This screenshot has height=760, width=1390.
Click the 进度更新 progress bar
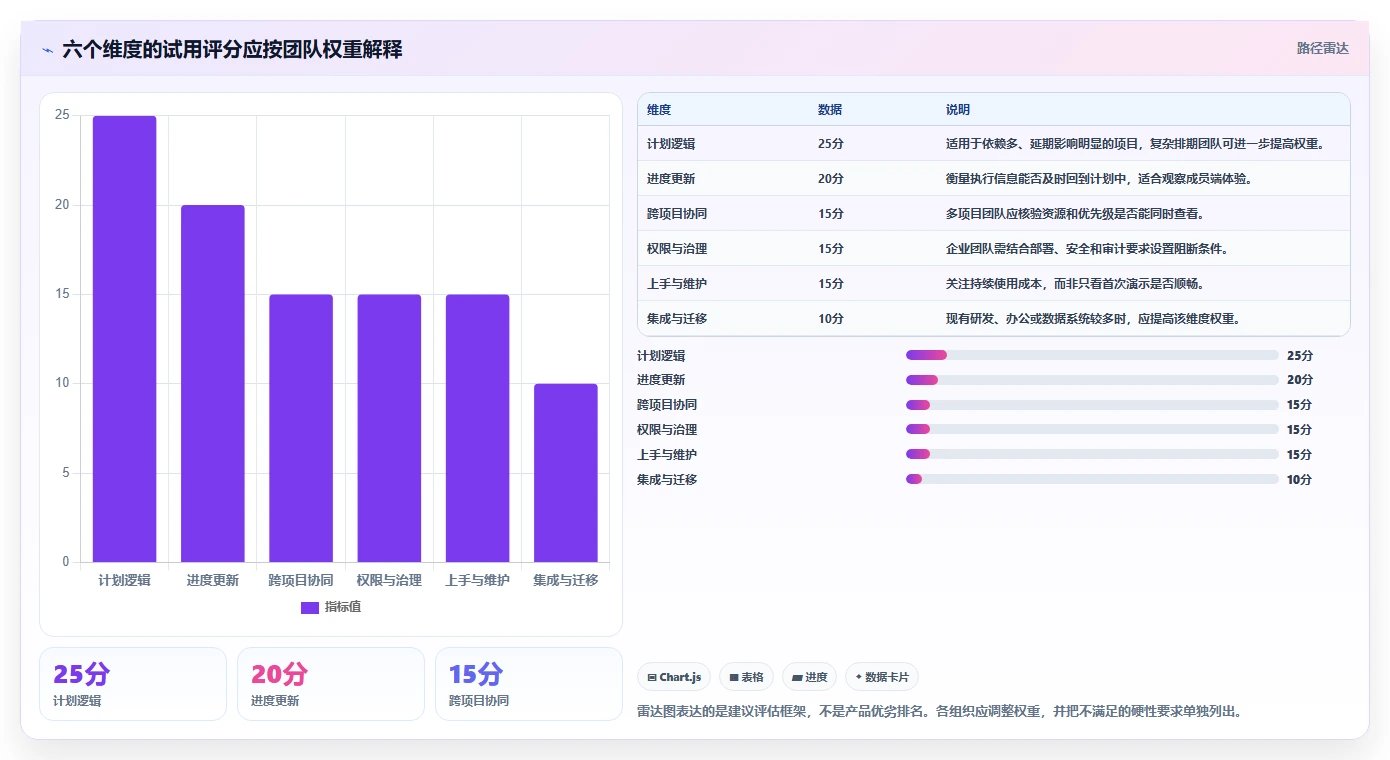[1092, 380]
